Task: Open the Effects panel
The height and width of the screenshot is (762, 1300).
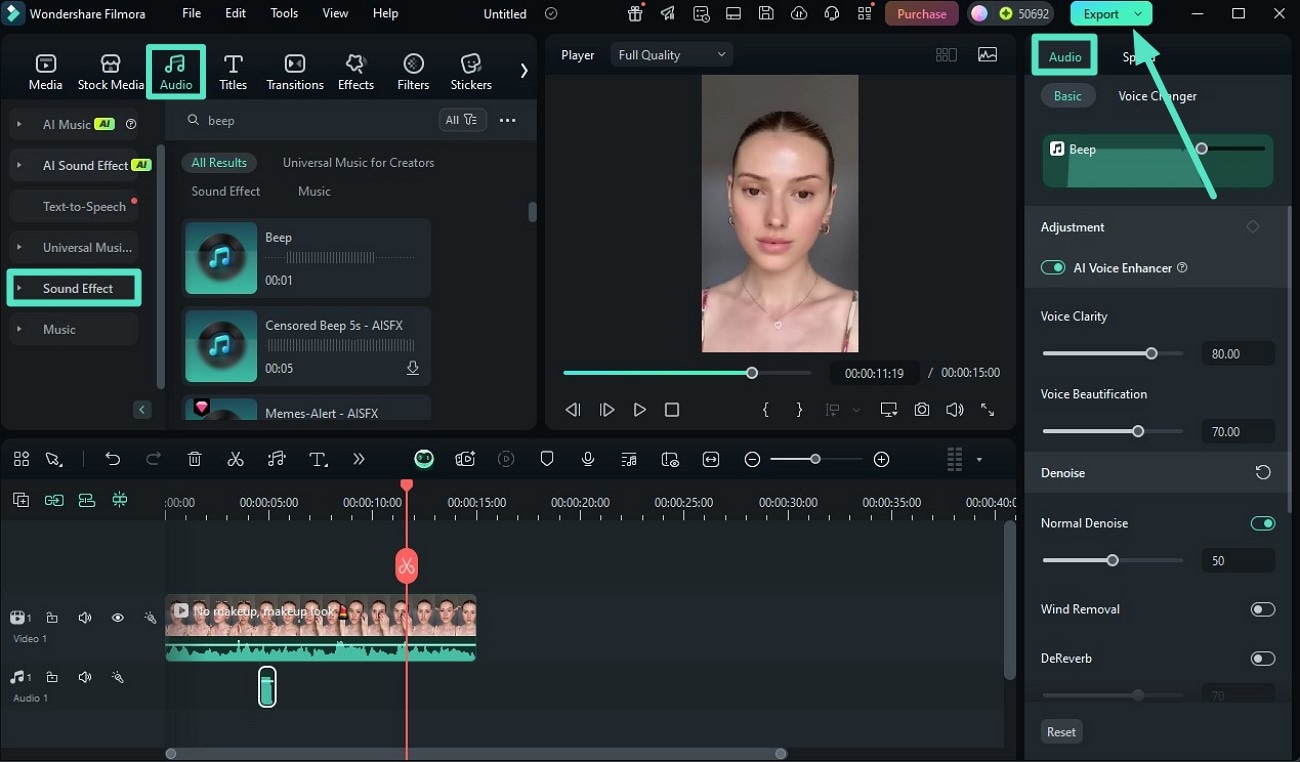Action: coord(355,72)
